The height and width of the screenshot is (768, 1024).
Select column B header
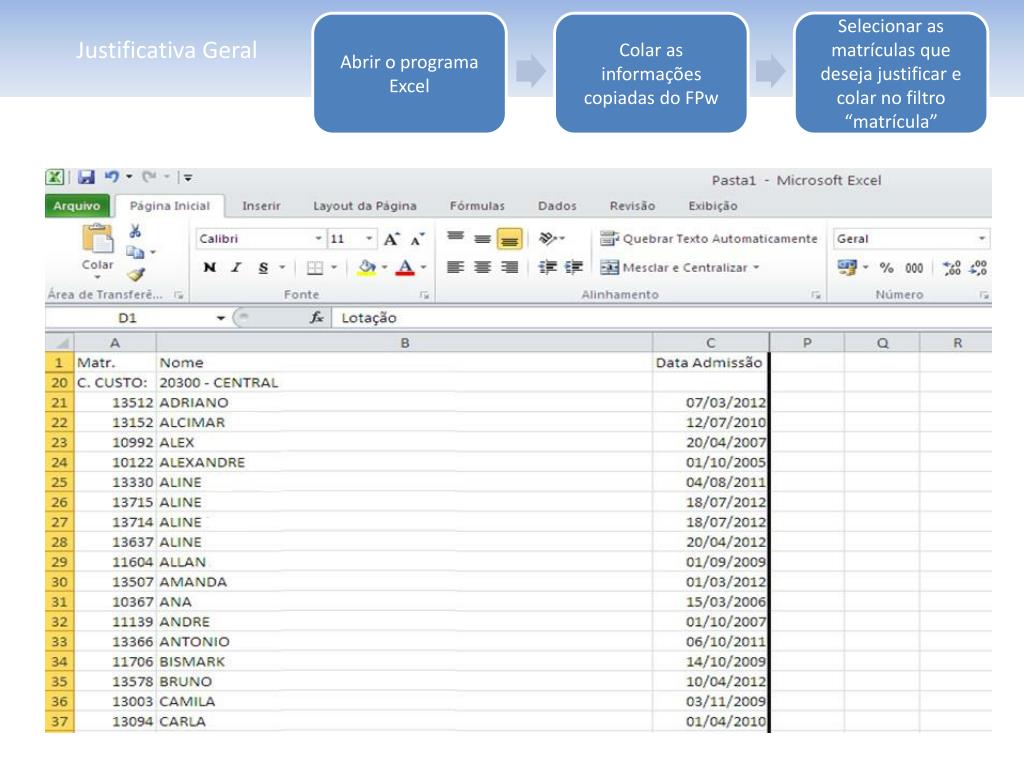pos(404,343)
